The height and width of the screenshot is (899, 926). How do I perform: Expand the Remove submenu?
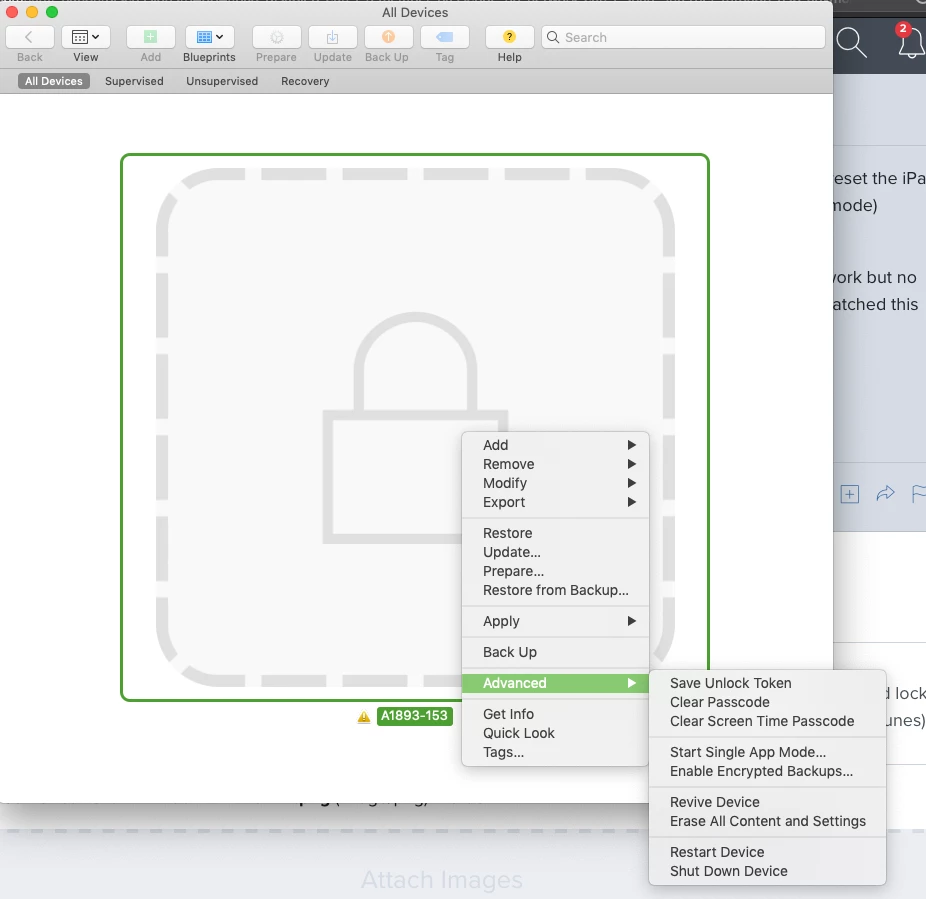coord(555,464)
